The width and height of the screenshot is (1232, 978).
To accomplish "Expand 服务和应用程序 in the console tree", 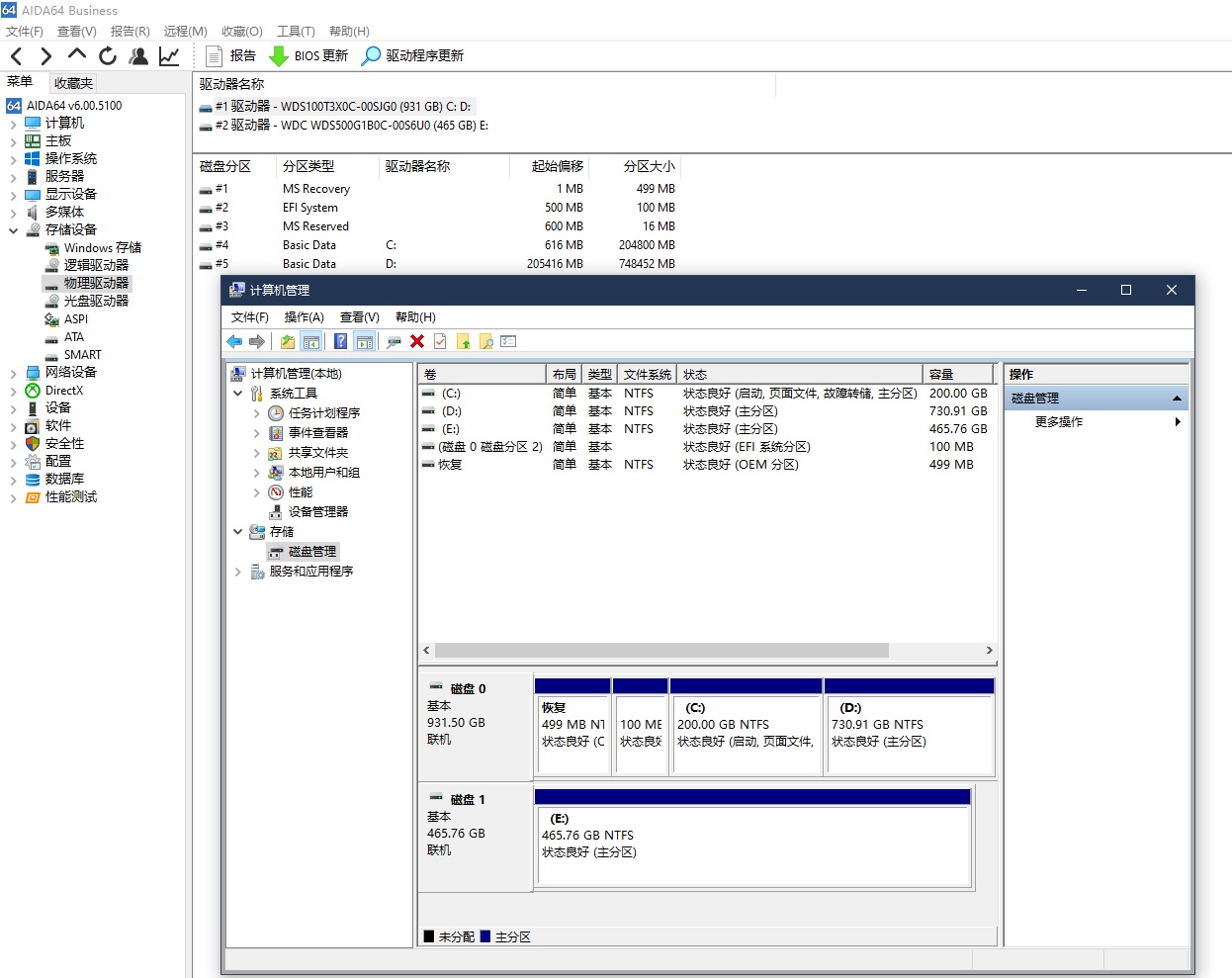I will [238, 572].
